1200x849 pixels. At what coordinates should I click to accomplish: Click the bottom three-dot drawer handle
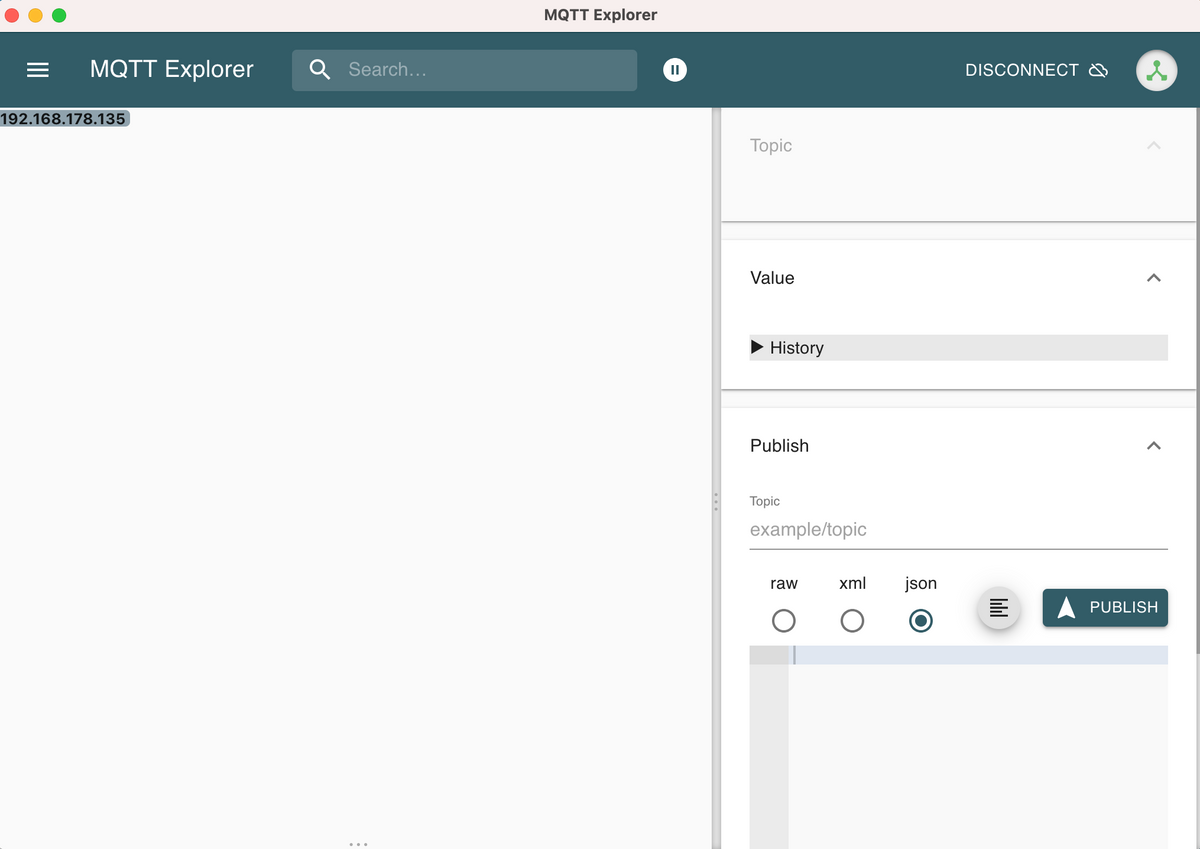[x=359, y=844]
